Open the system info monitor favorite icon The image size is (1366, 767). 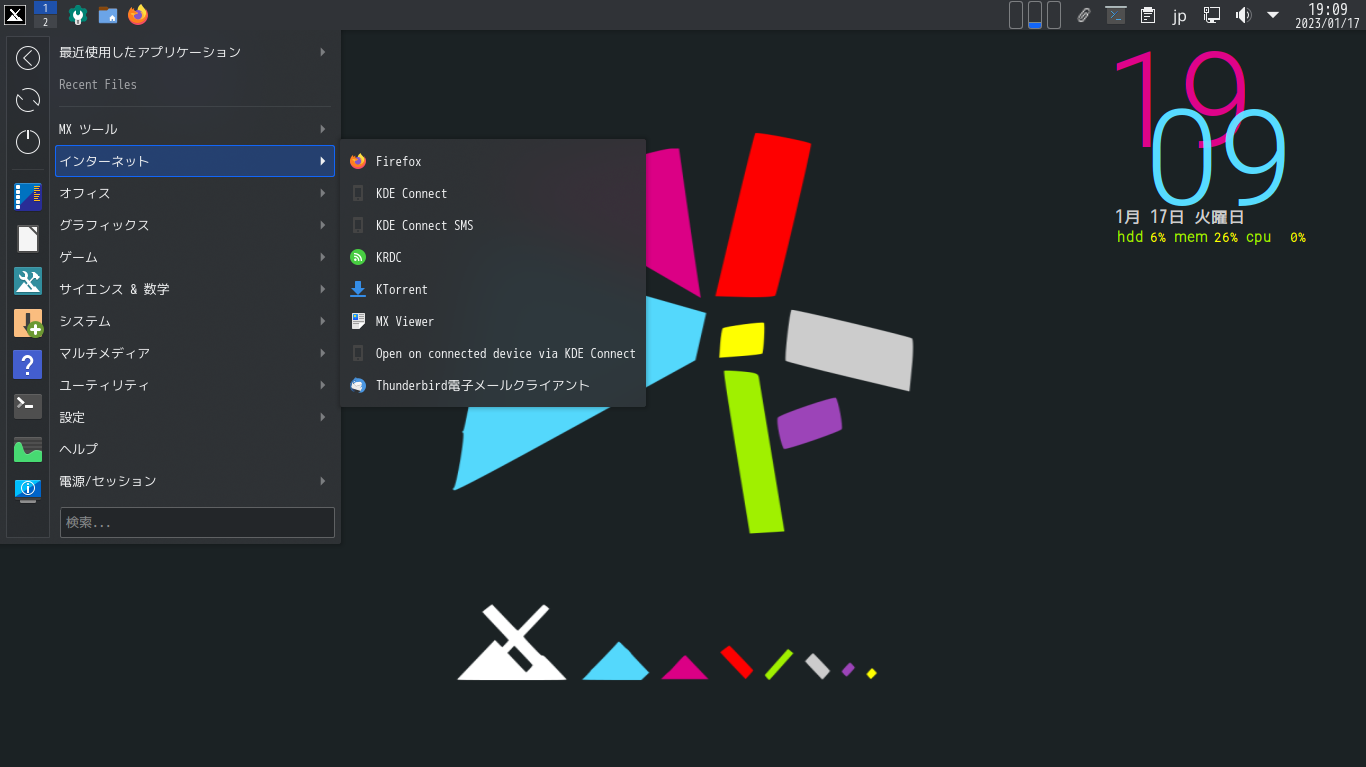(x=28, y=490)
